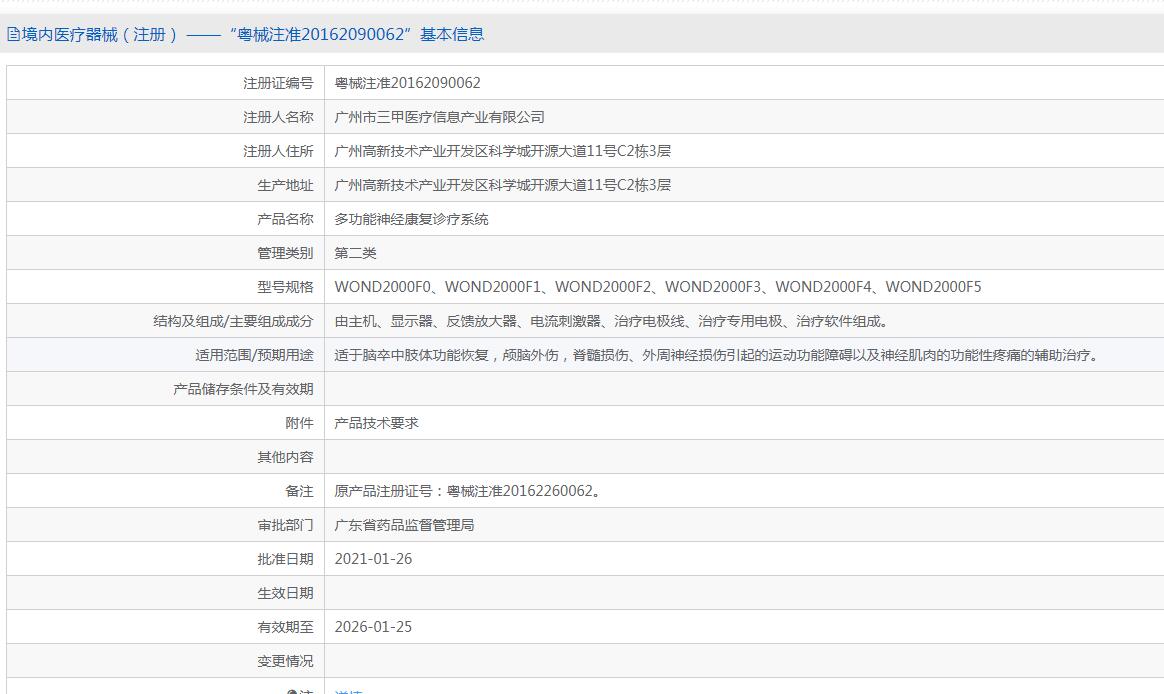1164x694 pixels.
Task: Select the label '变更情况'
Action: pos(286,661)
